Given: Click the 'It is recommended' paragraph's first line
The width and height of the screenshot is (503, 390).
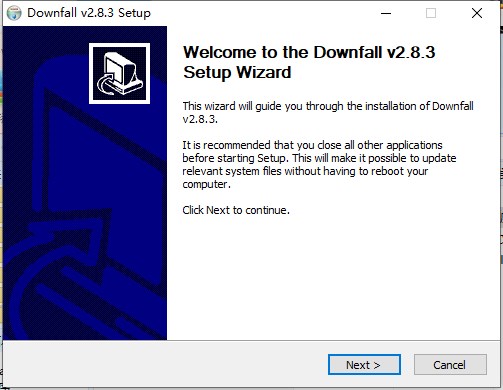Looking at the screenshot, I should 312,145.
